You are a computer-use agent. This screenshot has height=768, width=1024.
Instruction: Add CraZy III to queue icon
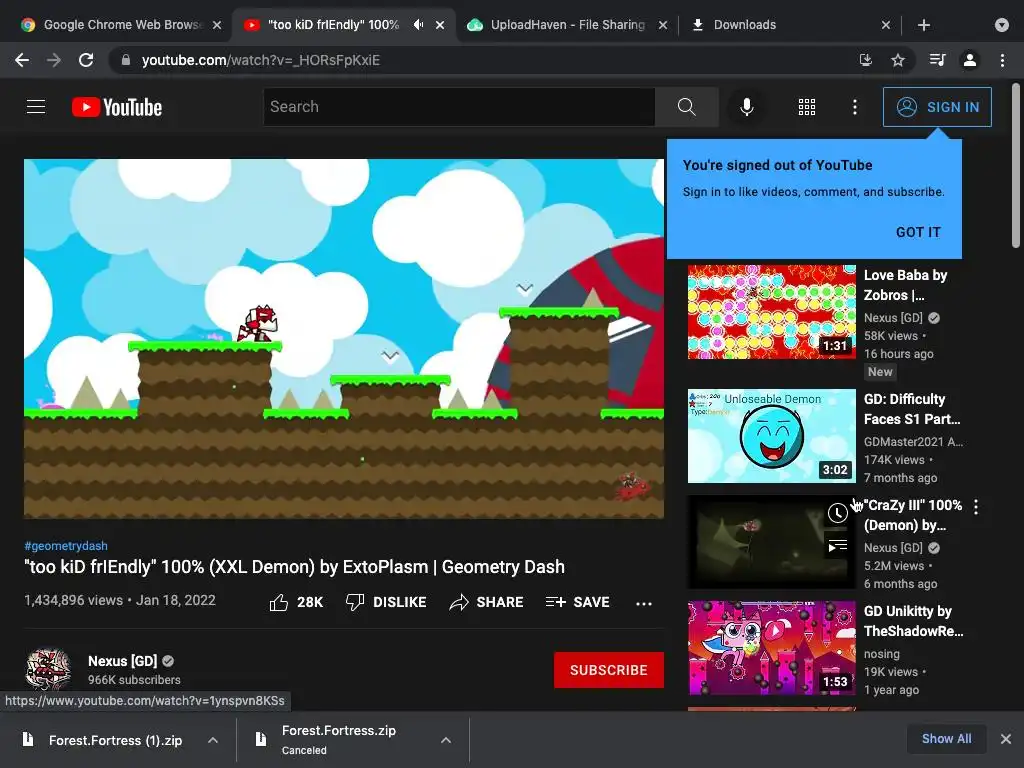coord(837,545)
